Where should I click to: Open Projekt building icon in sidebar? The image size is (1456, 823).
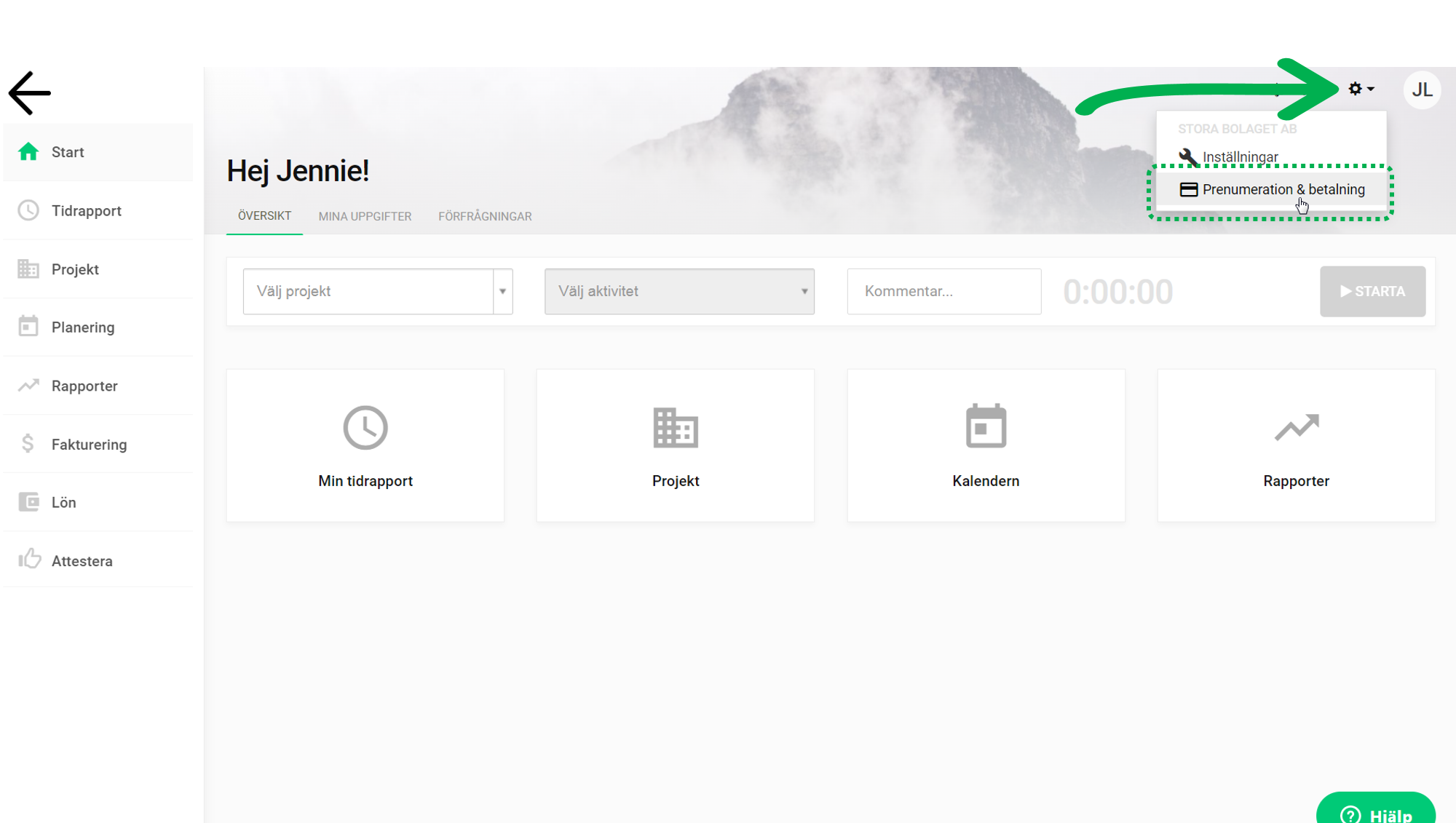click(28, 269)
